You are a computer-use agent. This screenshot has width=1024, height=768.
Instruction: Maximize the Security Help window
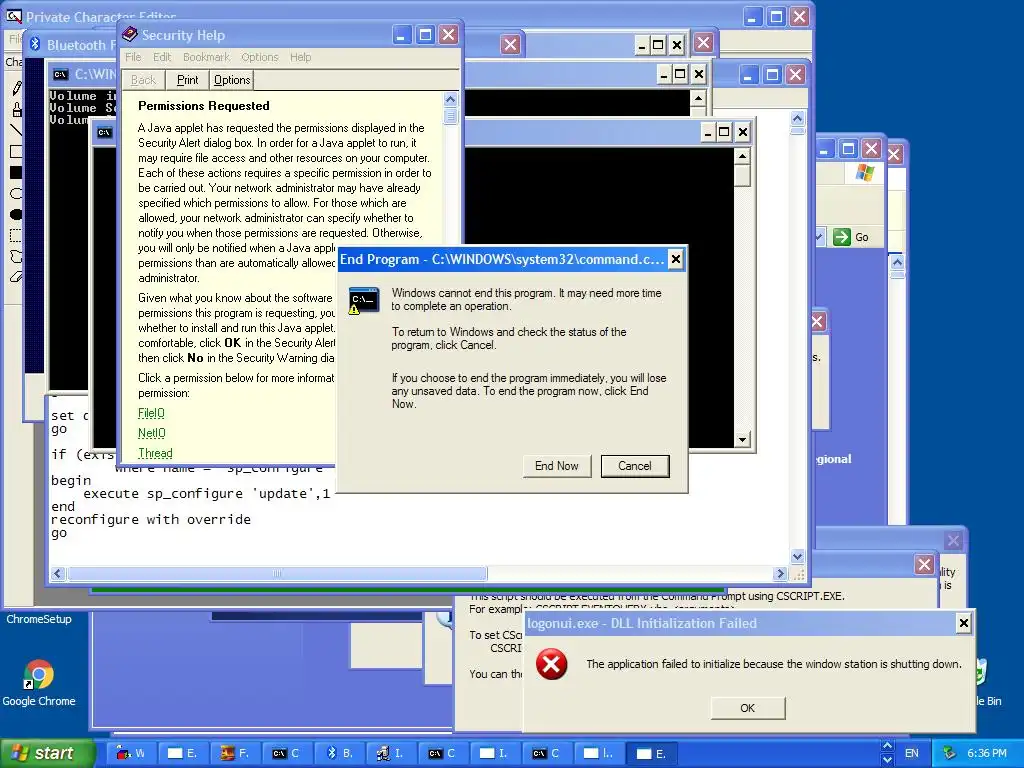(x=424, y=35)
